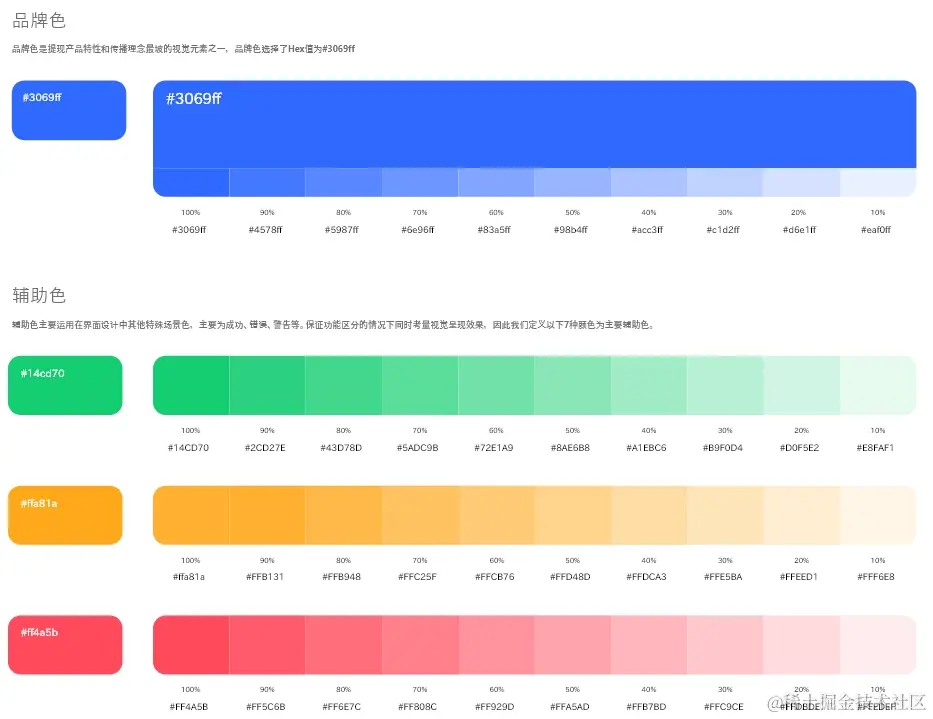This screenshot has height=719, width=933.
Task: Click the #98b4ff hex label
Action: pyautogui.click(x=571, y=230)
